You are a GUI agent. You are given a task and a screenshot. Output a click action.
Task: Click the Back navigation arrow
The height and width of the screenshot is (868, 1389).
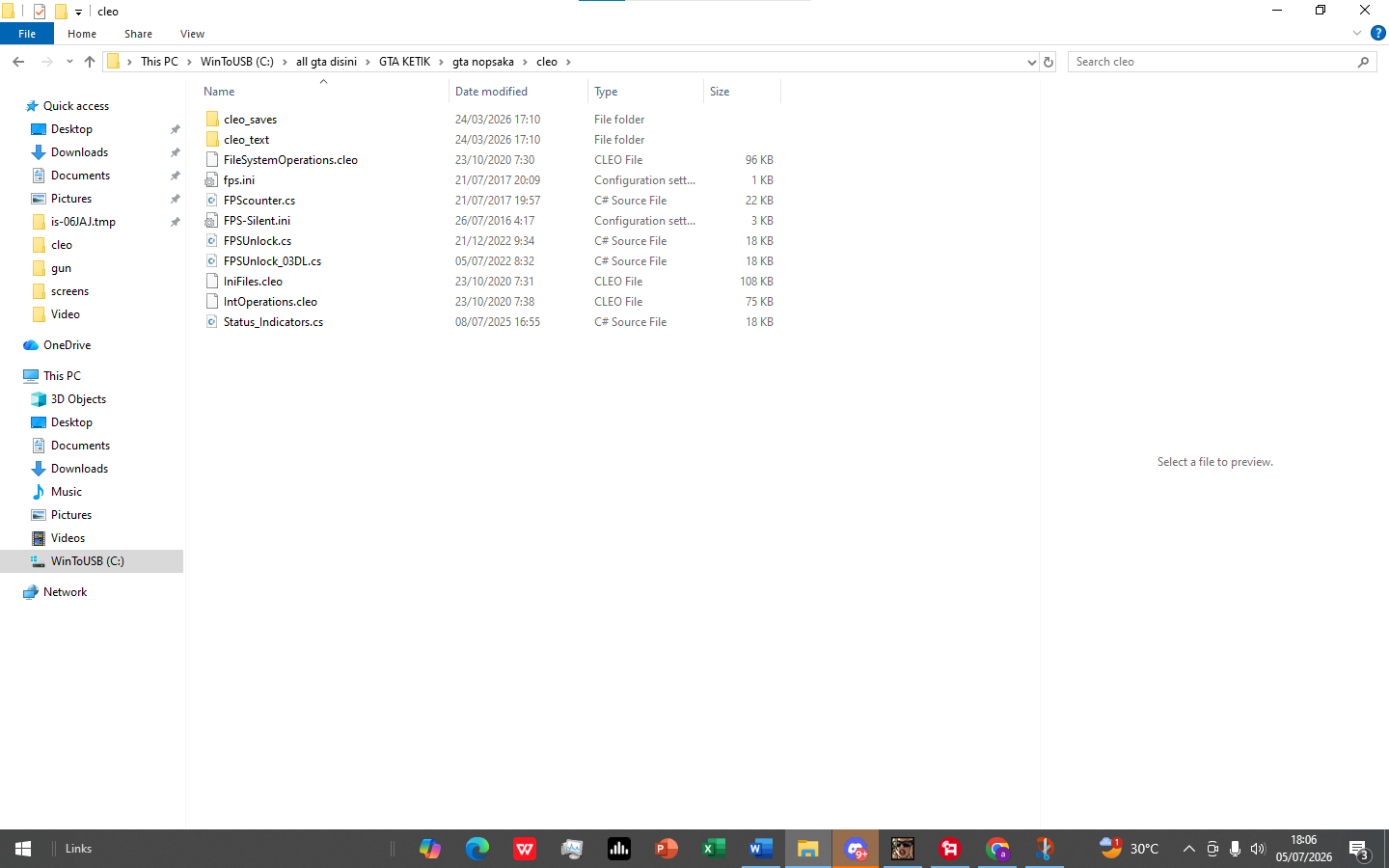point(18,62)
